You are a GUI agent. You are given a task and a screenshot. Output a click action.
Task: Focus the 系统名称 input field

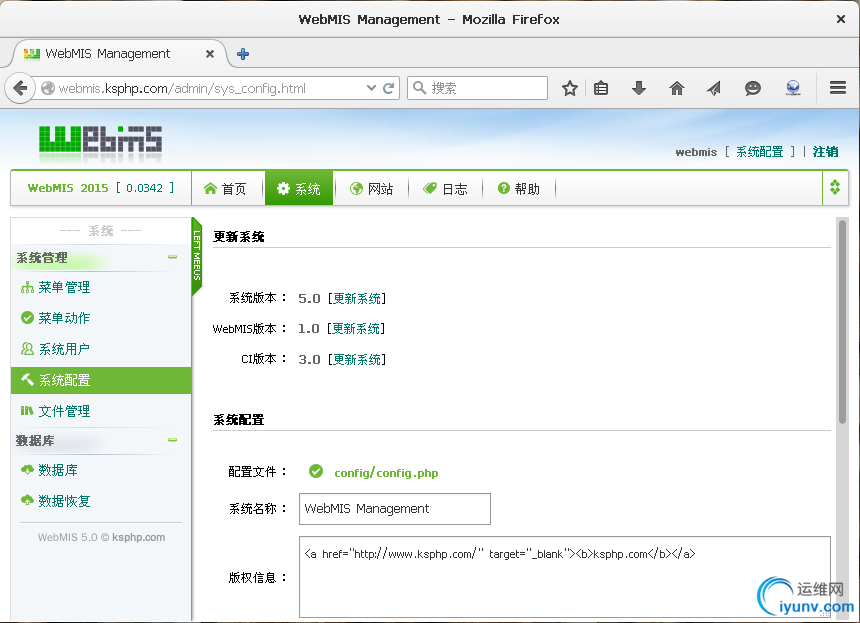[x=395, y=509]
